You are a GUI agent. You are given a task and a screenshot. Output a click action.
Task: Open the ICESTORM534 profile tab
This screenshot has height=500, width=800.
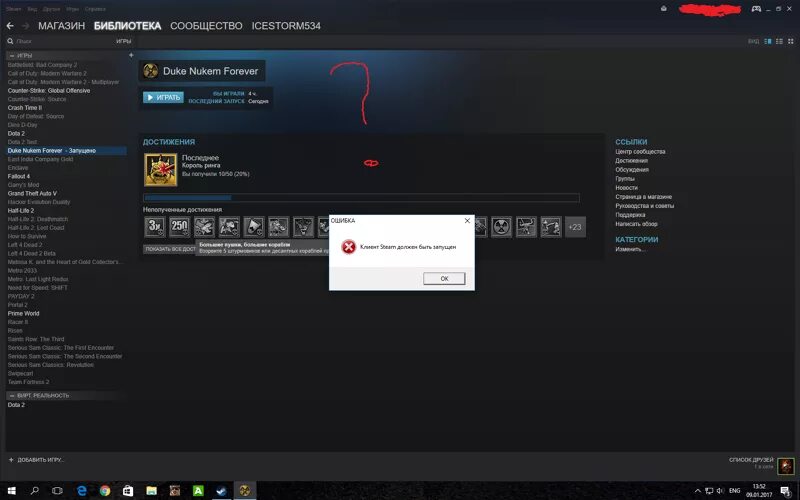click(286, 26)
